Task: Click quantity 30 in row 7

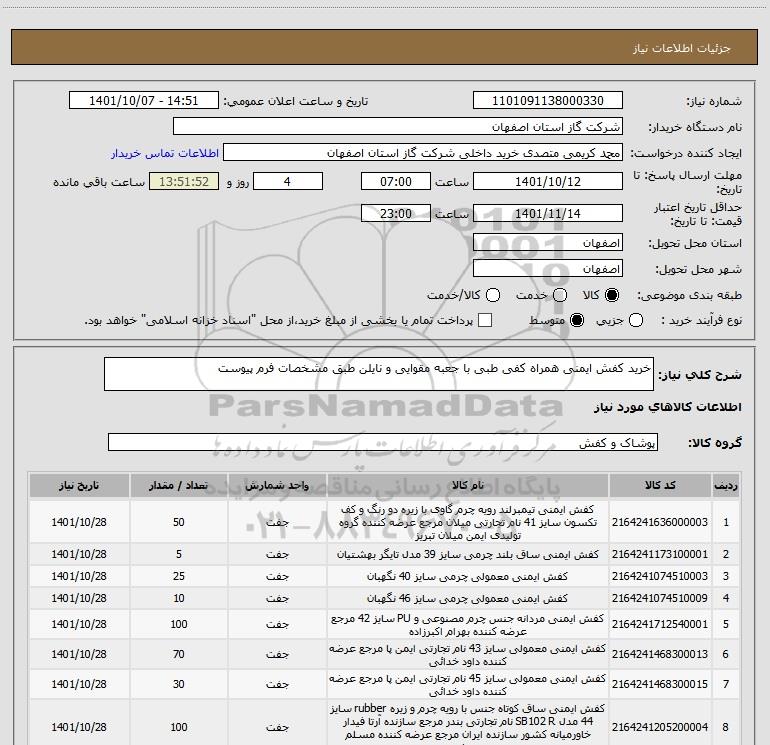Action: pyautogui.click(x=179, y=684)
